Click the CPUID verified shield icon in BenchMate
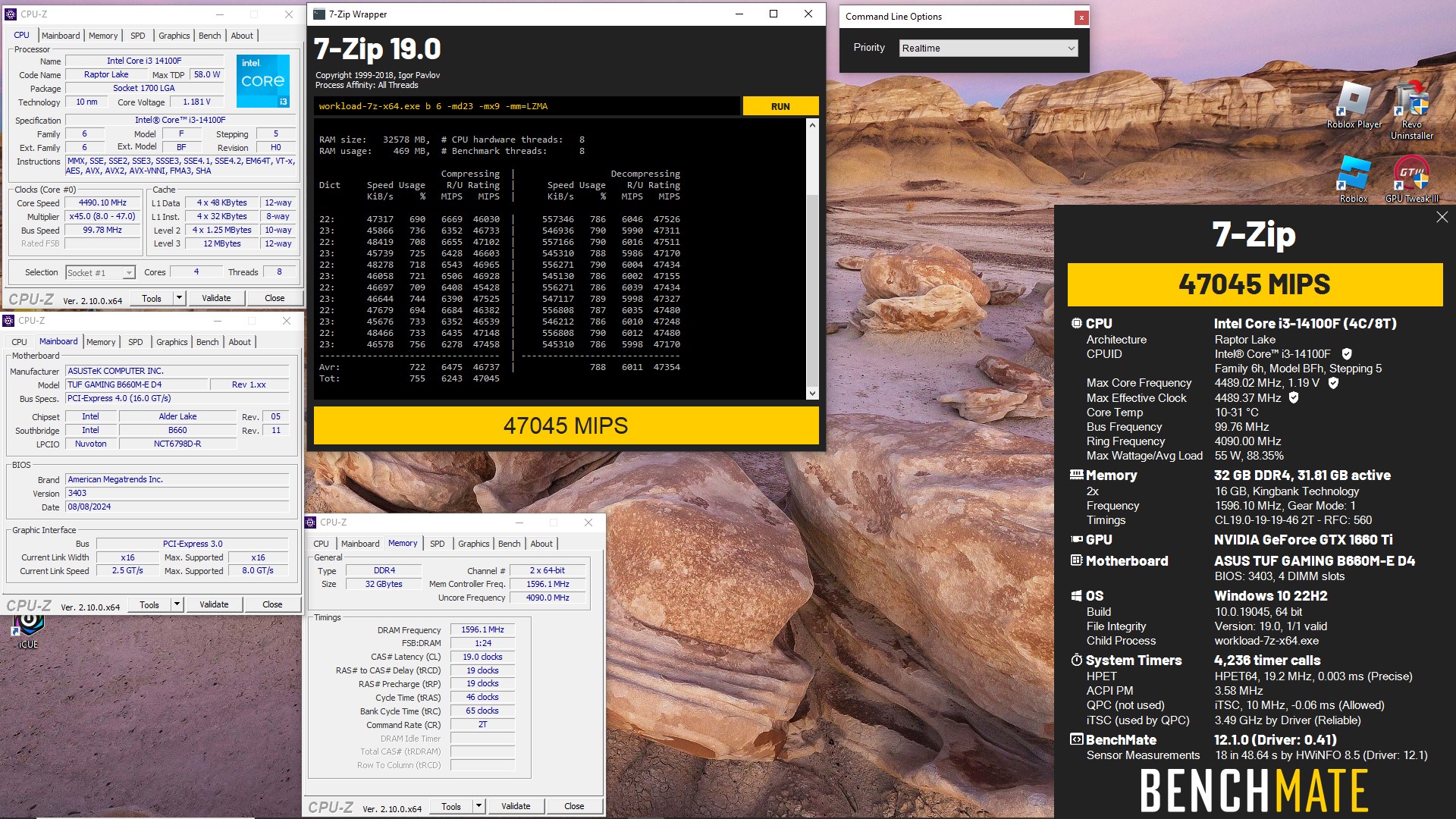 pyautogui.click(x=1347, y=353)
